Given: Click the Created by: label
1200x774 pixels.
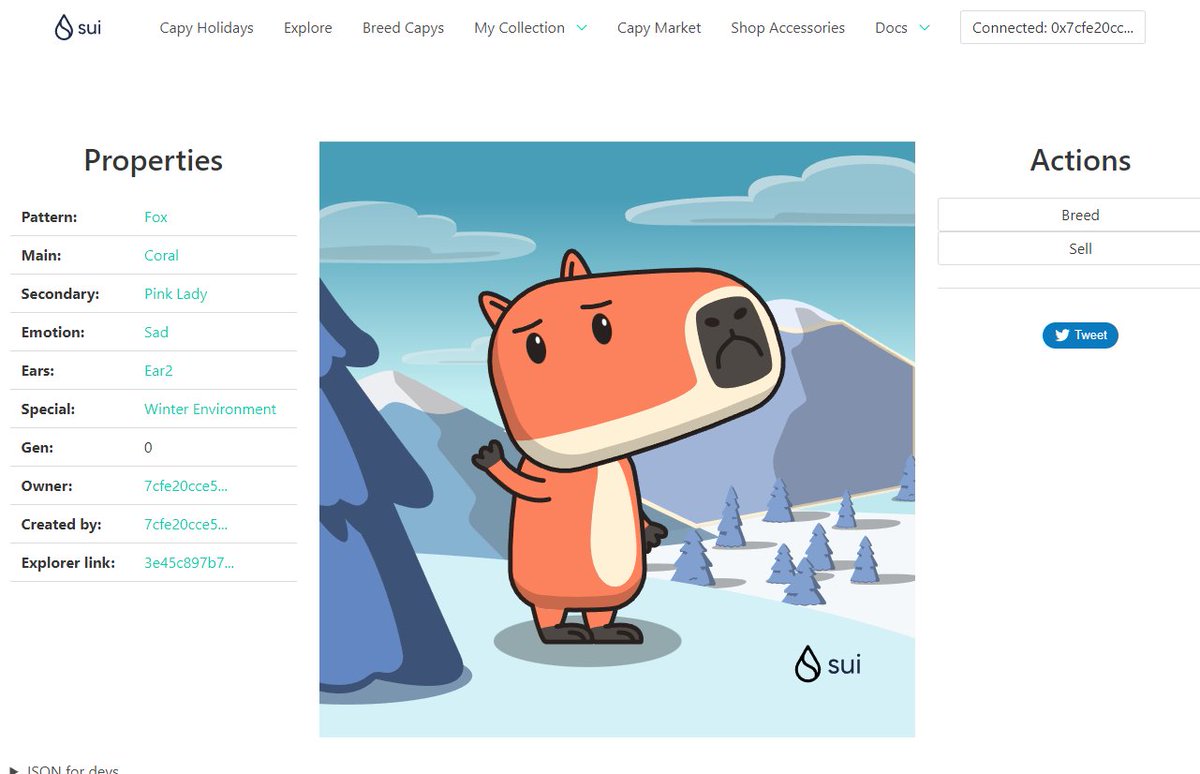Looking at the screenshot, I should click(x=62, y=524).
